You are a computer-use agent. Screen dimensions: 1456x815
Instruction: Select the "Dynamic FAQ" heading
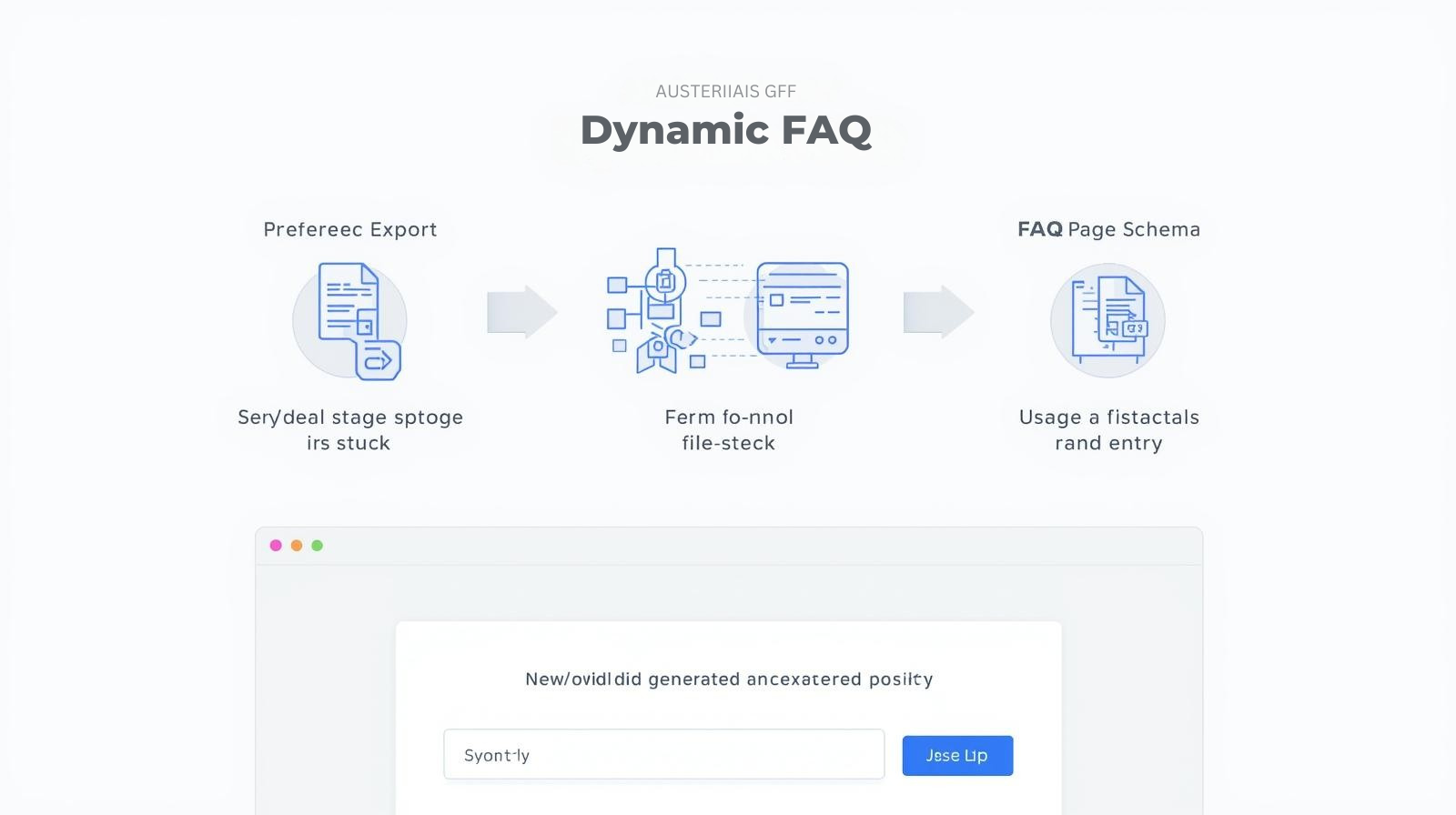pos(726,130)
